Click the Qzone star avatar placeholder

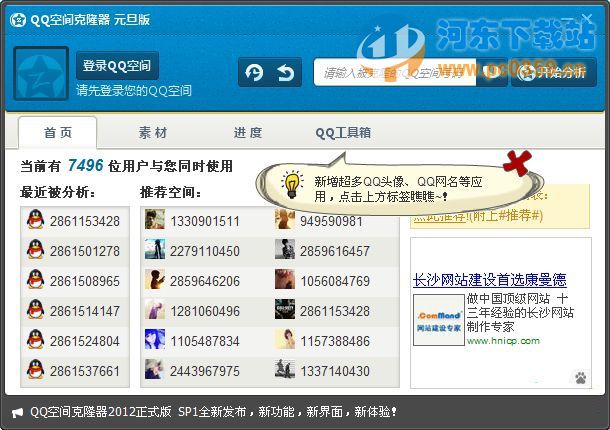[41, 73]
